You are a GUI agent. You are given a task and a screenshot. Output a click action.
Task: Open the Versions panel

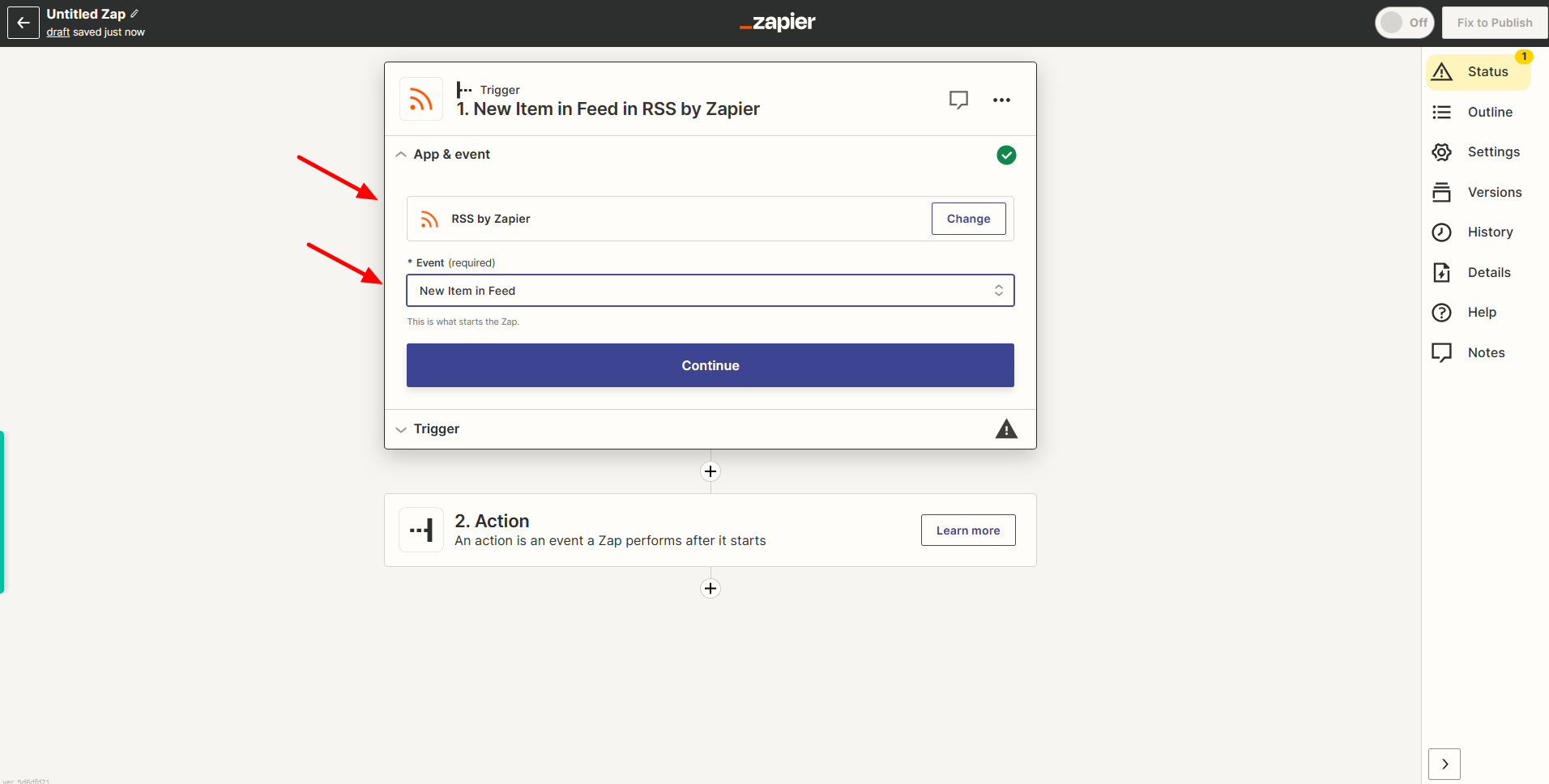coord(1478,192)
